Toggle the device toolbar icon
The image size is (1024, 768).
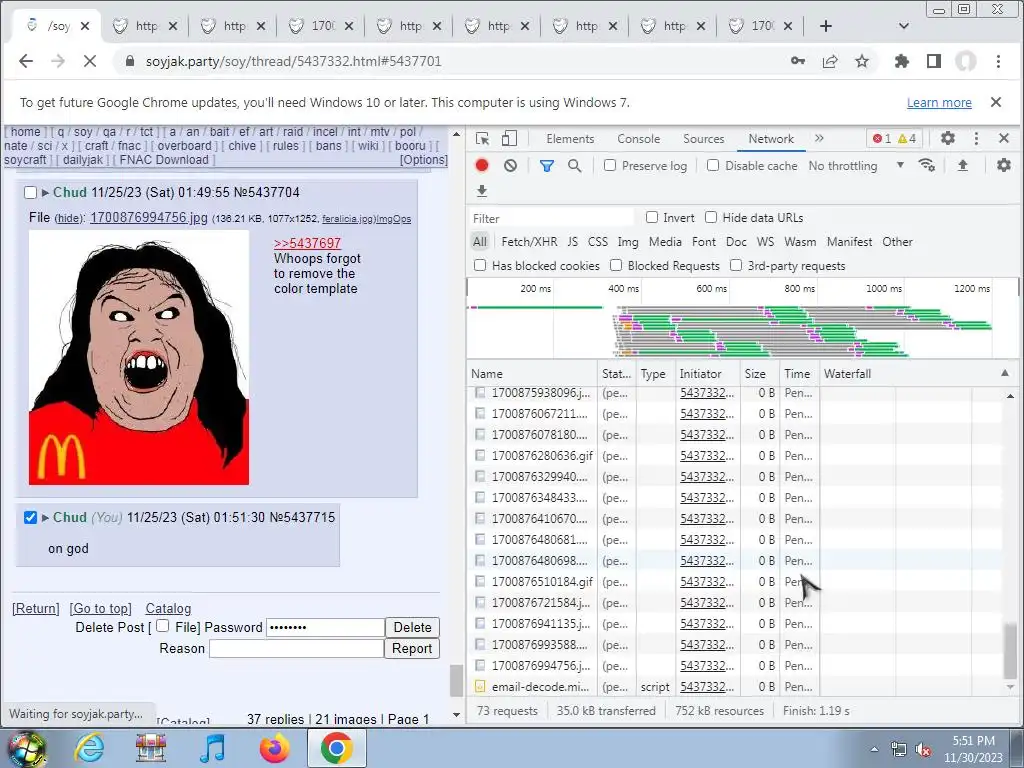click(x=509, y=138)
